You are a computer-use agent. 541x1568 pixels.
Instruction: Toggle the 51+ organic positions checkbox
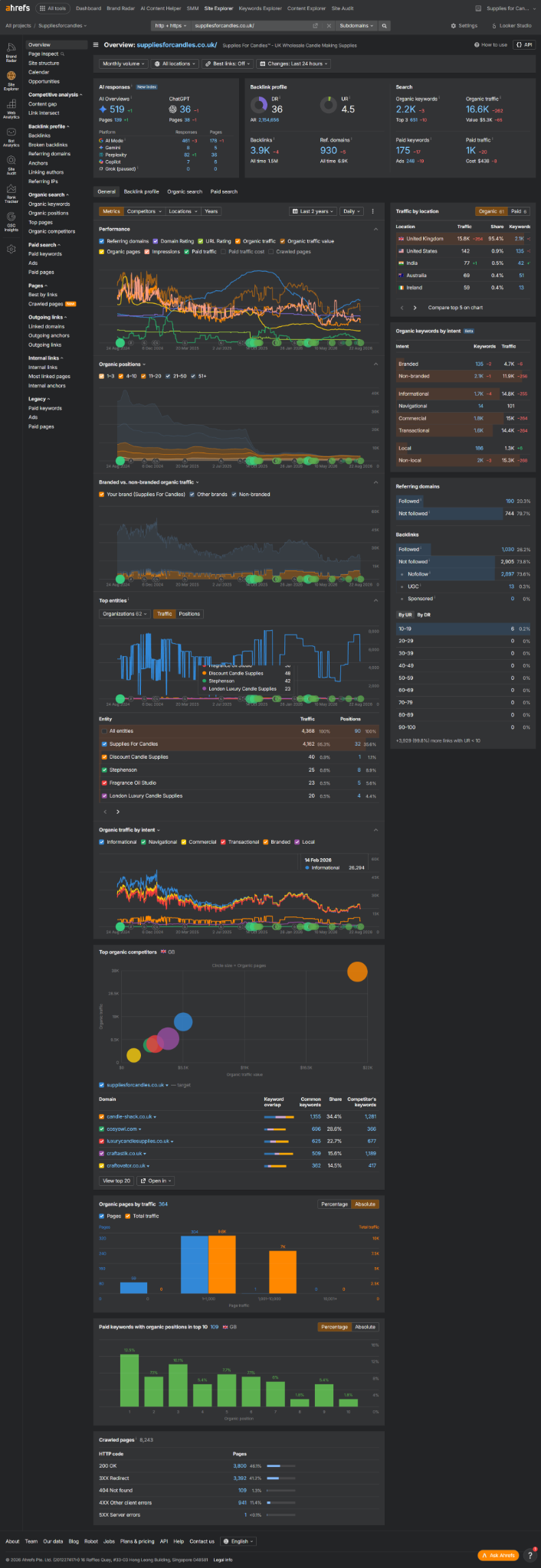(x=194, y=377)
